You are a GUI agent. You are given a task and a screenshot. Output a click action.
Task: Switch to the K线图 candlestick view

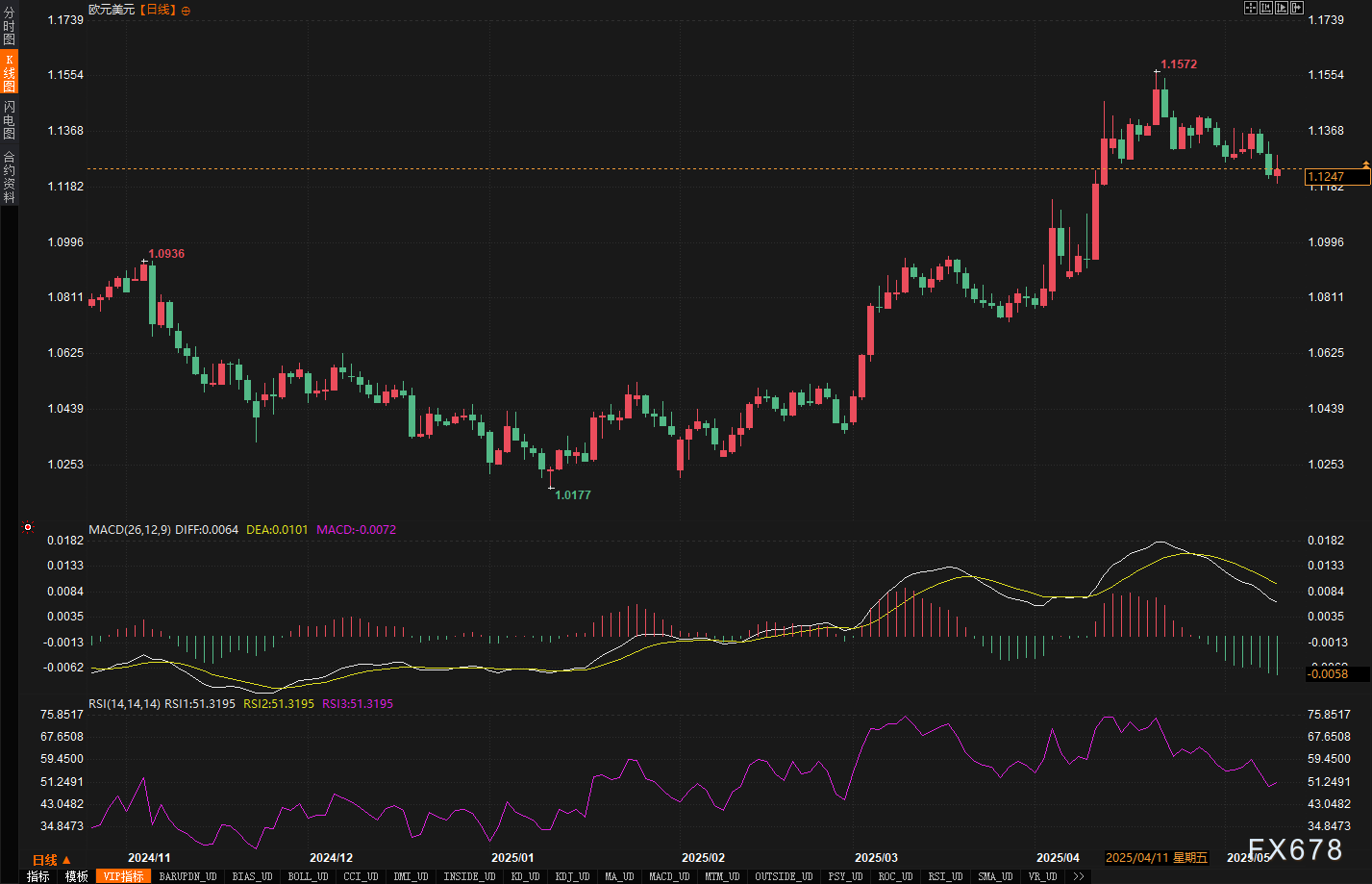[9, 73]
